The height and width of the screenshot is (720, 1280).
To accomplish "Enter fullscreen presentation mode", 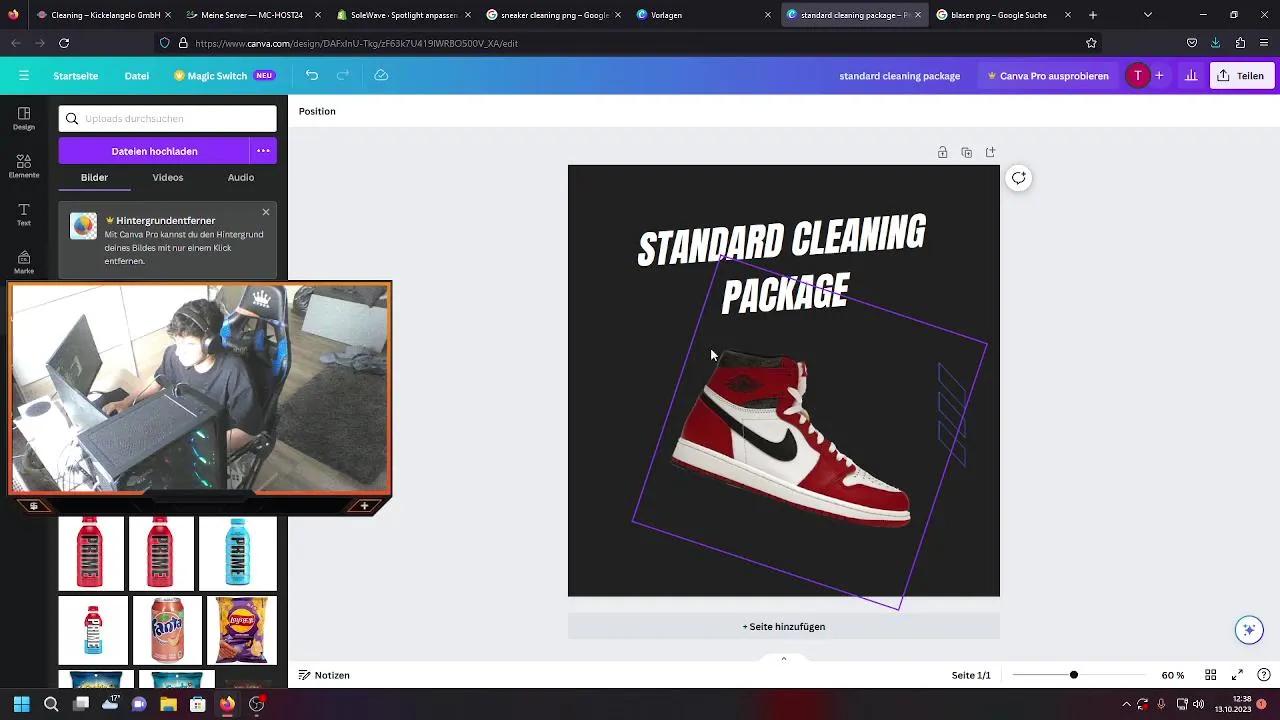I will point(1237,675).
